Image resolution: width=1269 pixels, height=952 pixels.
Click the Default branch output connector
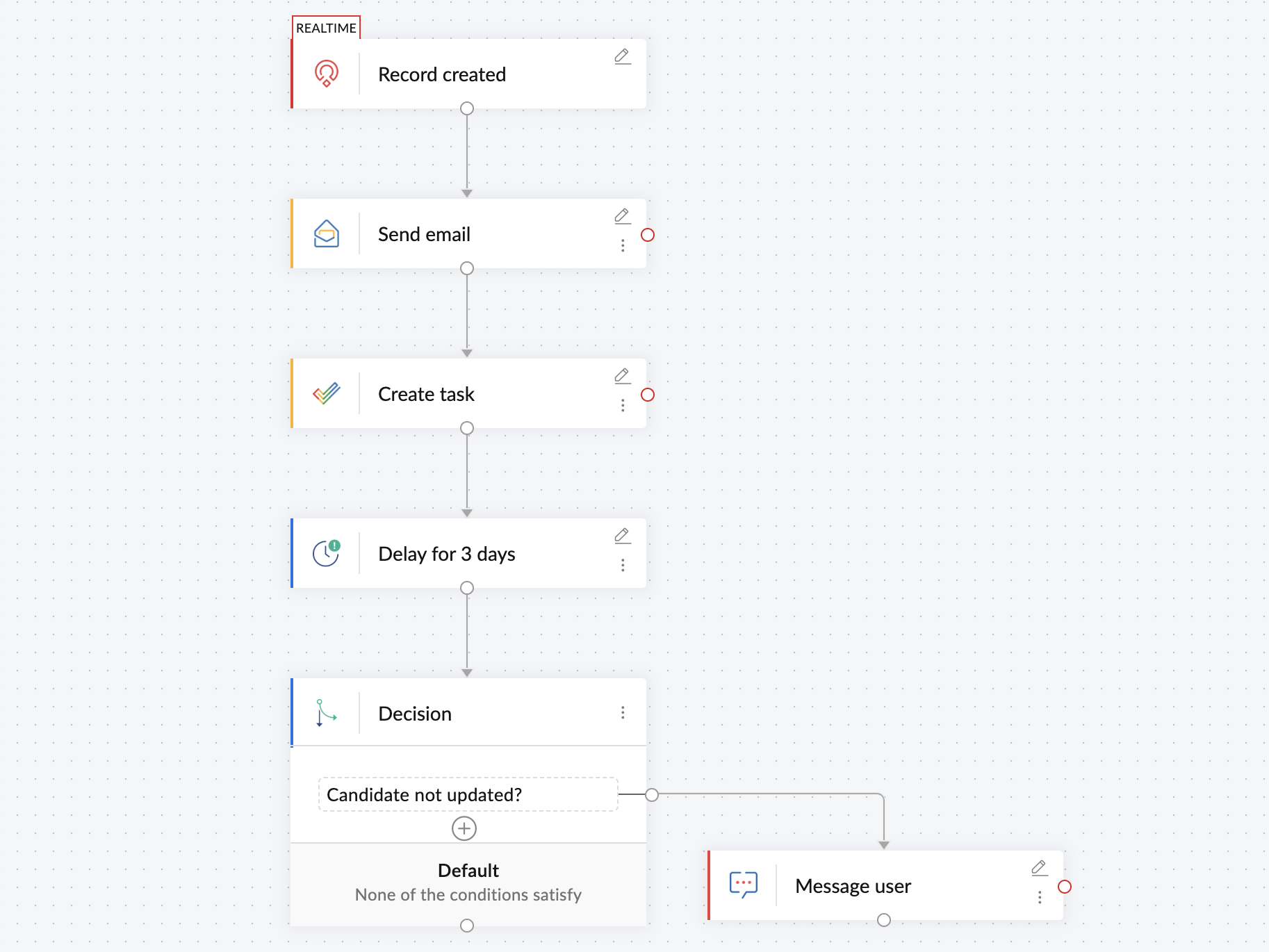[x=467, y=926]
